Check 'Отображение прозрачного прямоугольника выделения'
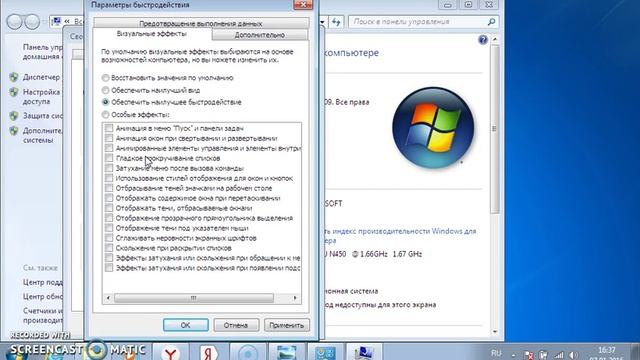 pyautogui.click(x=109, y=218)
